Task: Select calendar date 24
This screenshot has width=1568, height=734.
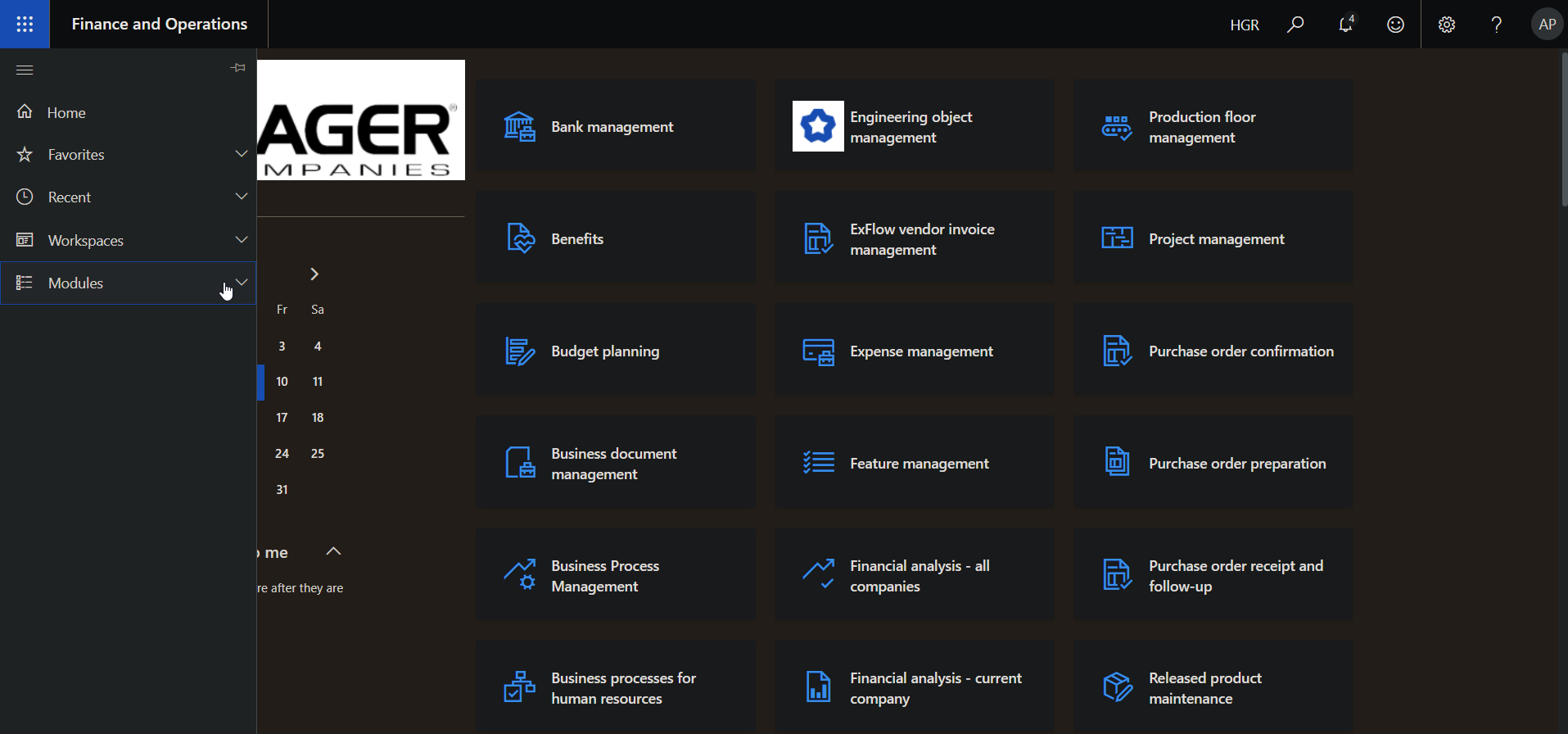Action: coord(282,453)
